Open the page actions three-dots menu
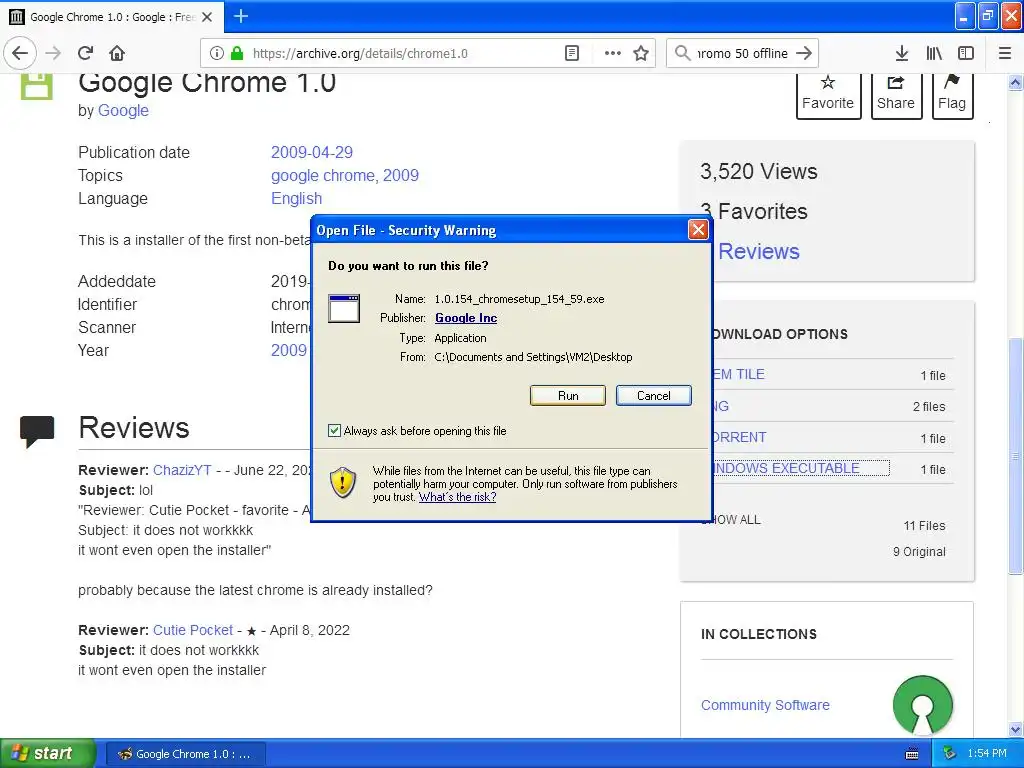This screenshot has height=768, width=1024. [x=613, y=54]
